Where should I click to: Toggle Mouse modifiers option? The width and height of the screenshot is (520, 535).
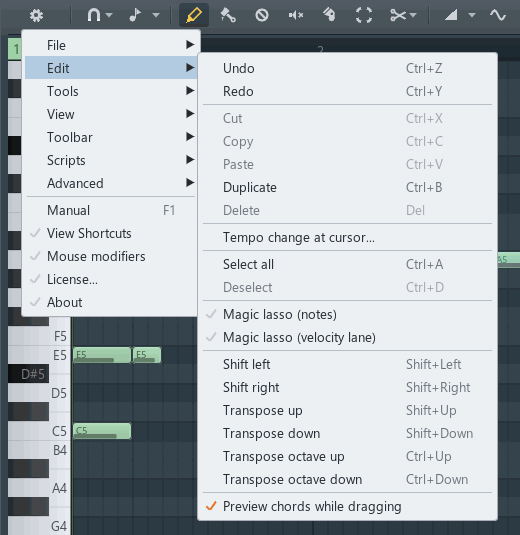pos(111,256)
